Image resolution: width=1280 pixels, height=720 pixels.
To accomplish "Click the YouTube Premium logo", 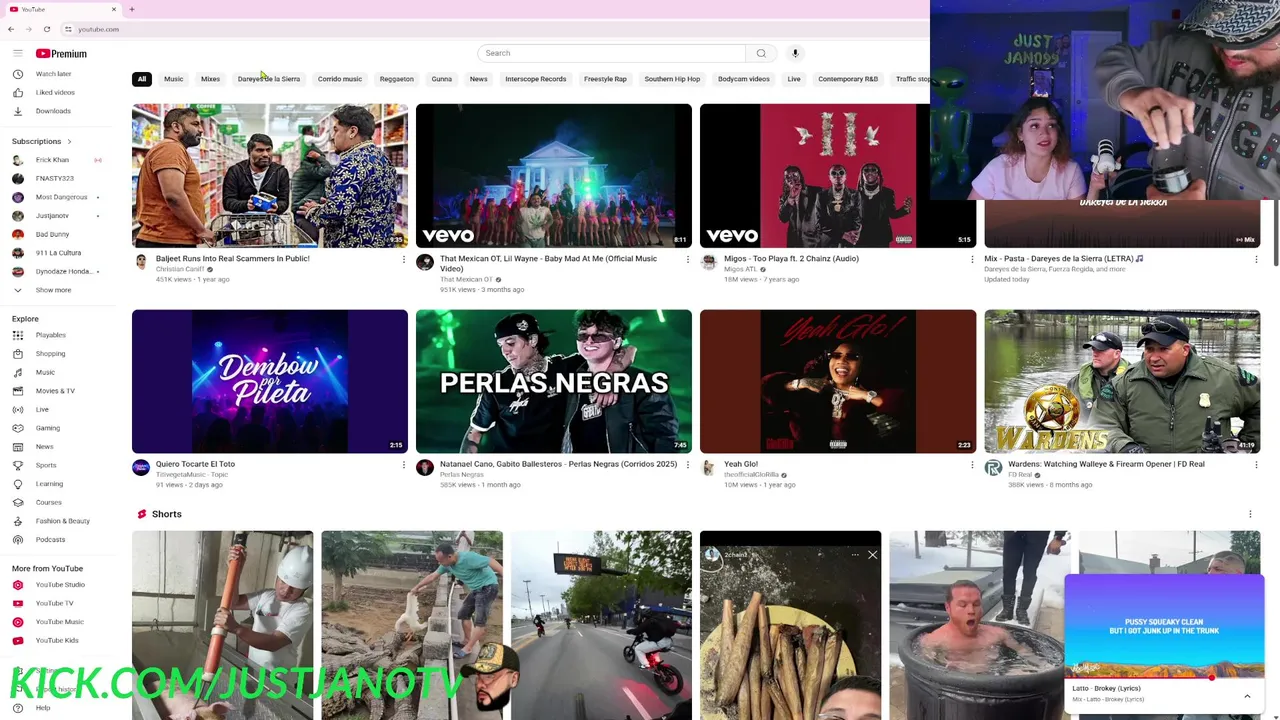I will 61,53.
